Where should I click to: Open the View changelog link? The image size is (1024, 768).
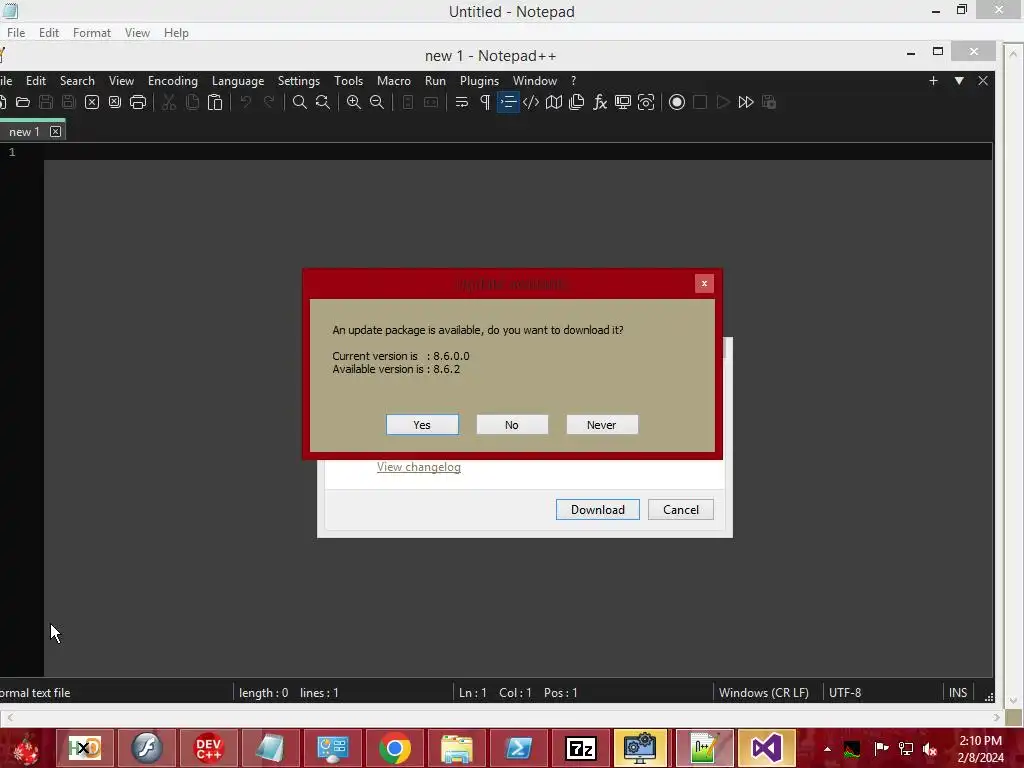[x=419, y=467]
